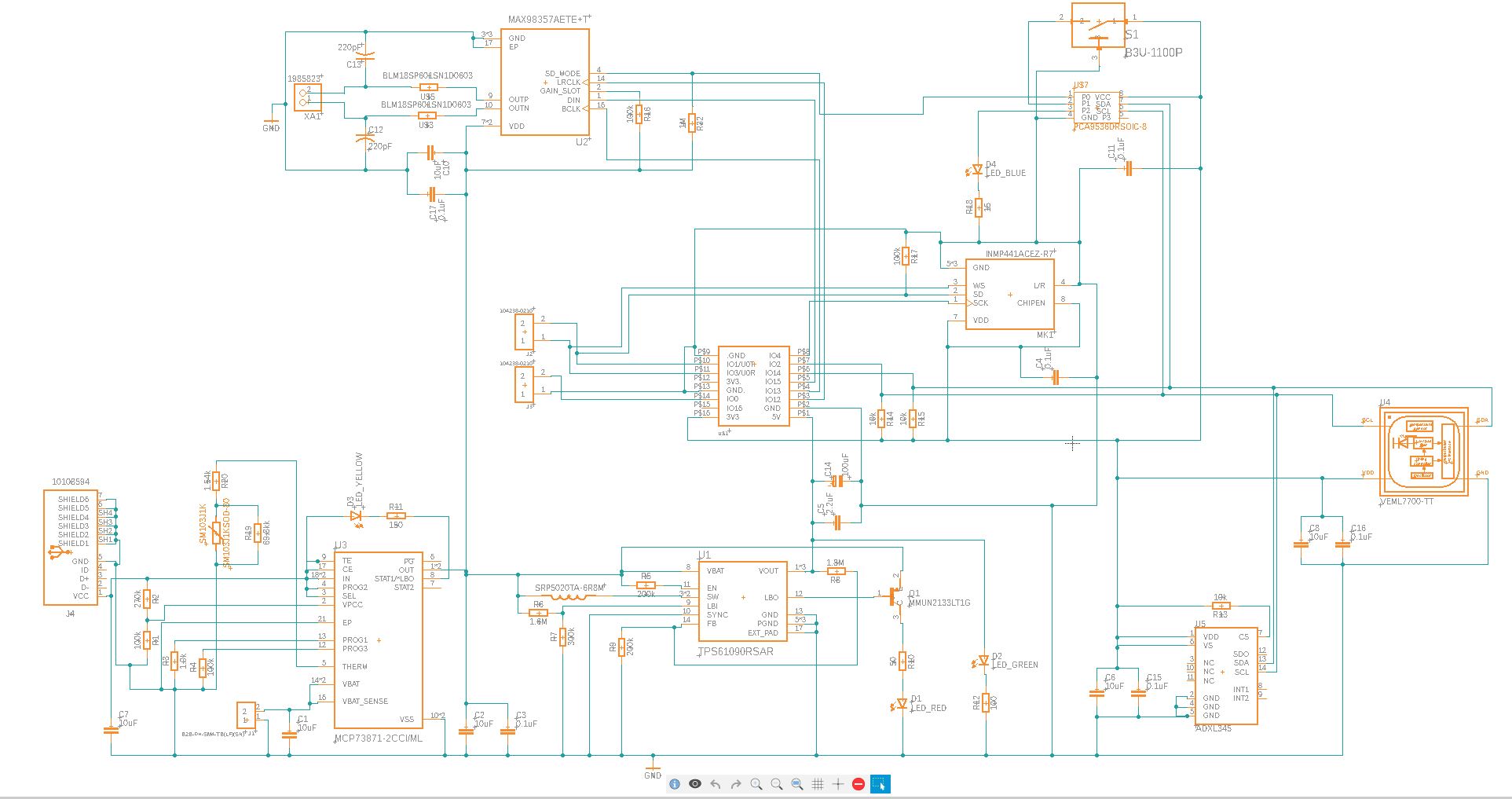The image size is (1512, 799).
Task: Select the INMP441ACEZ-R7 microphone label
Action: 1020,254
